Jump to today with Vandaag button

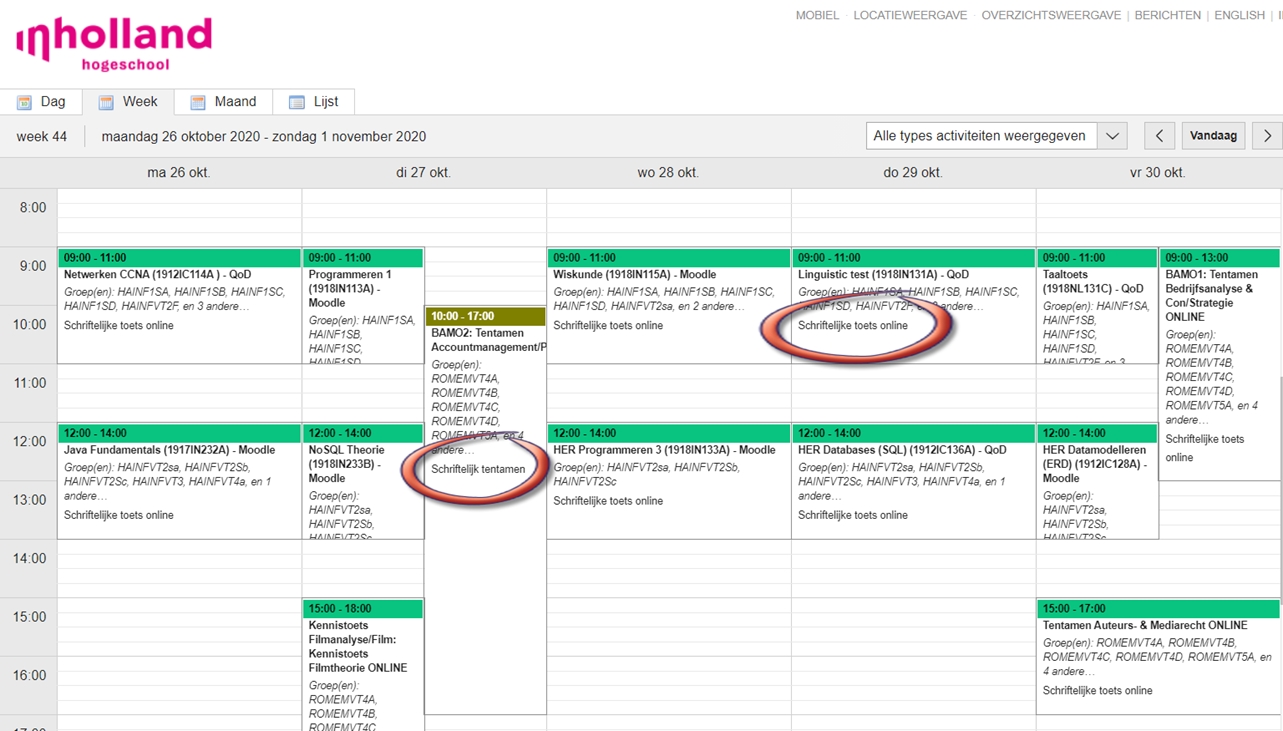click(1213, 136)
